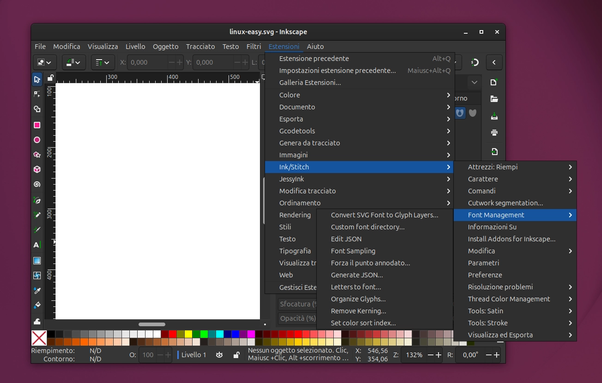Click the Import file icon
The image size is (602, 383).
(x=494, y=152)
